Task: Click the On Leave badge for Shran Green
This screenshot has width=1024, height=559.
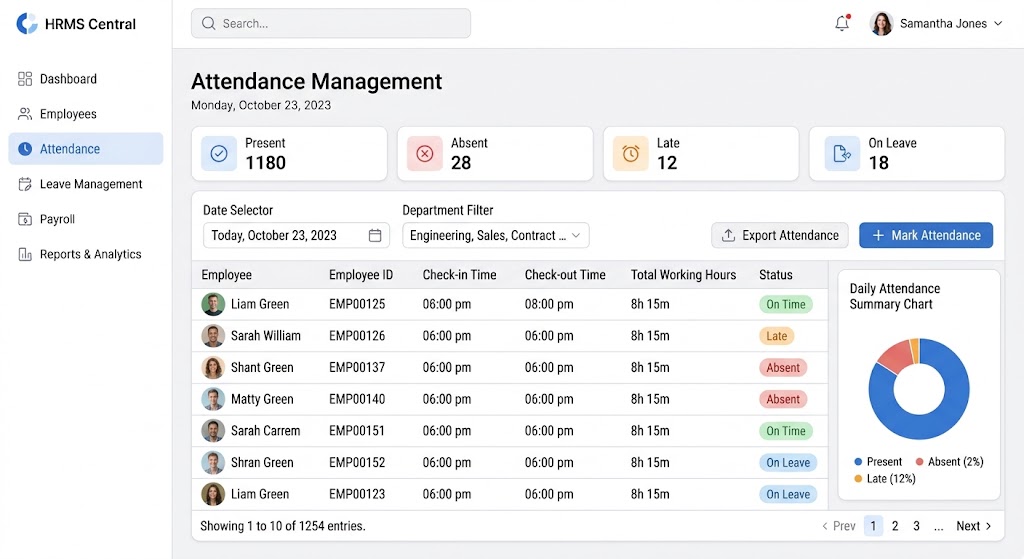Action: 788,463
